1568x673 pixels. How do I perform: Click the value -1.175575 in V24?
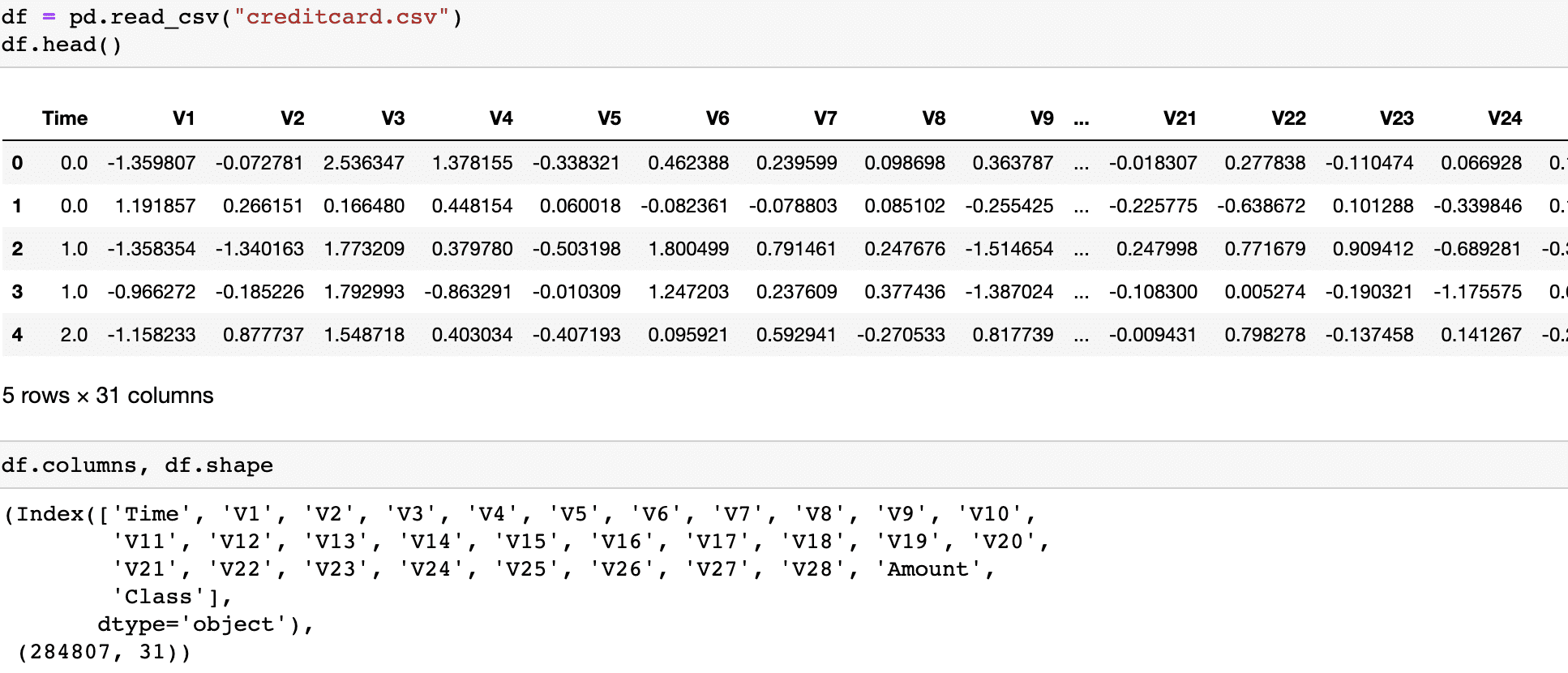click(1477, 292)
